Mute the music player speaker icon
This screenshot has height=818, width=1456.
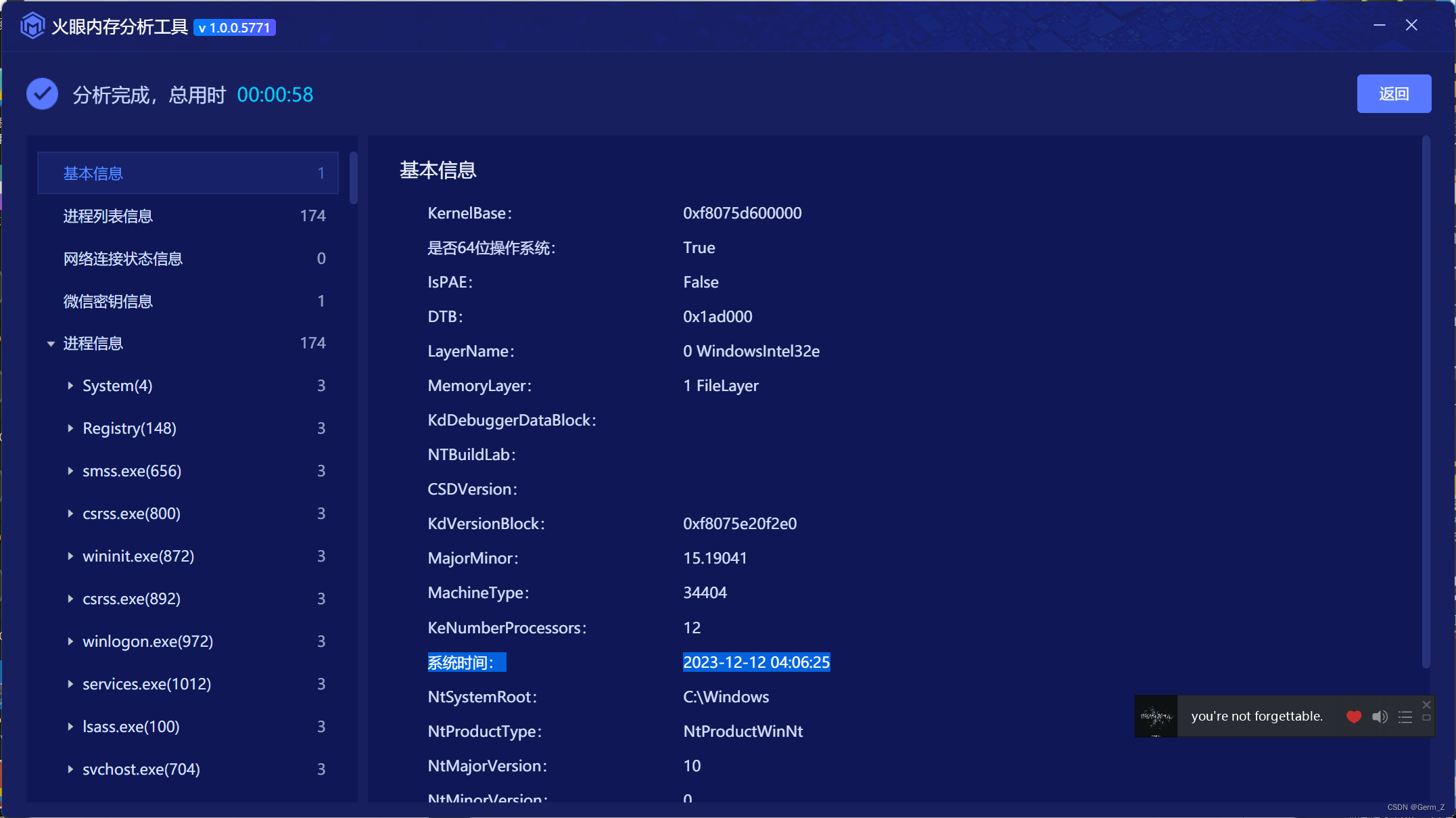1380,717
